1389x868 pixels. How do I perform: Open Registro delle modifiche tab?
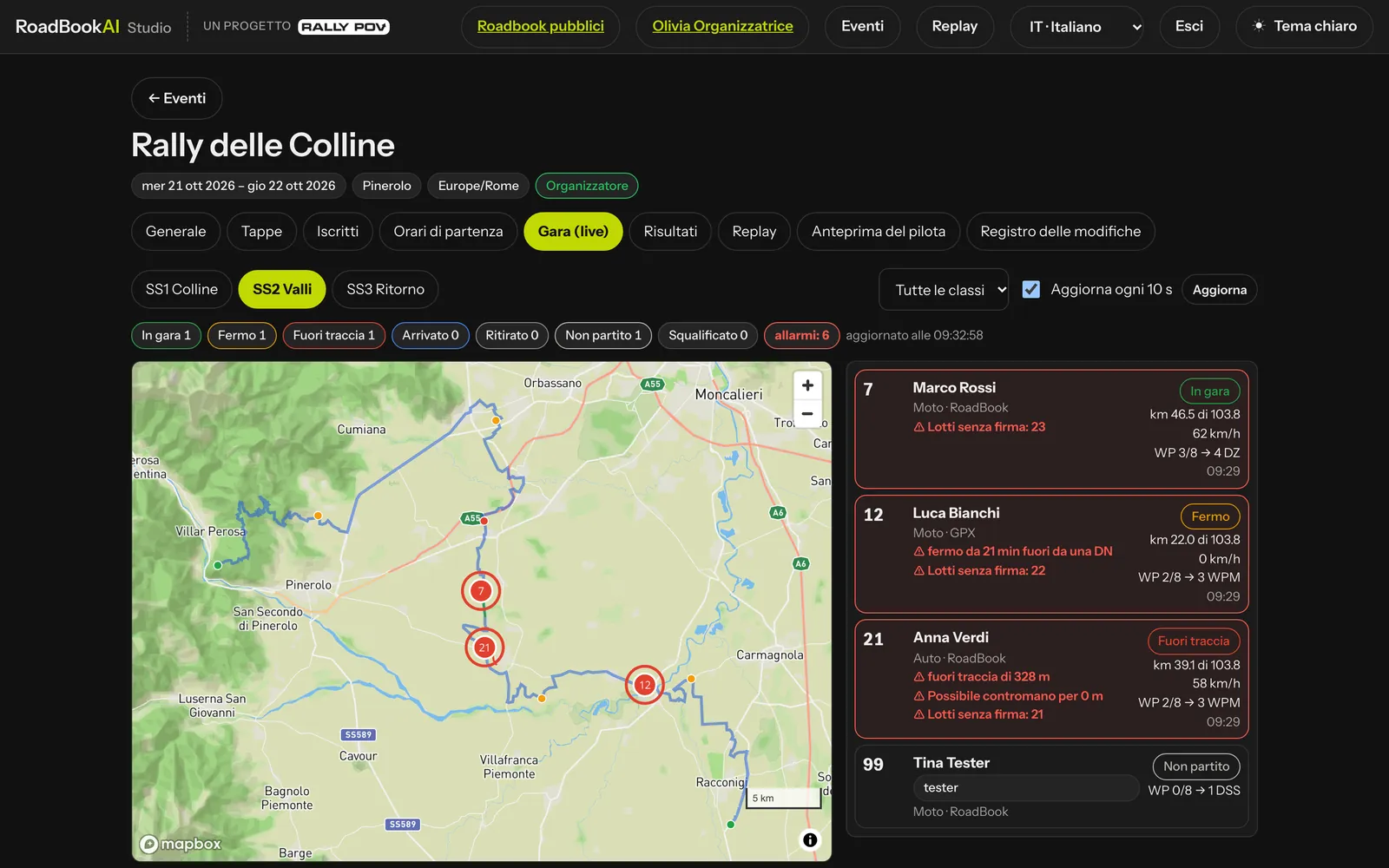pos(1061,232)
